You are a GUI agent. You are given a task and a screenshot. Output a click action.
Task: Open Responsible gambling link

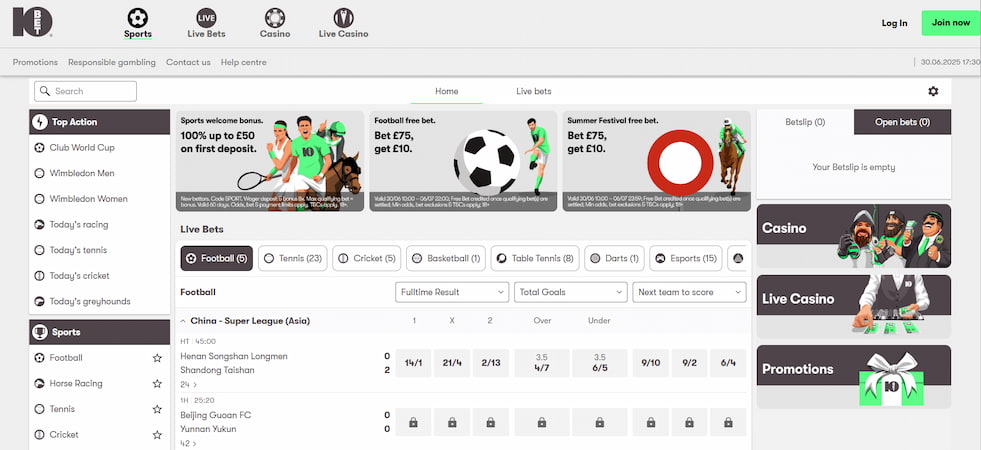(112, 63)
